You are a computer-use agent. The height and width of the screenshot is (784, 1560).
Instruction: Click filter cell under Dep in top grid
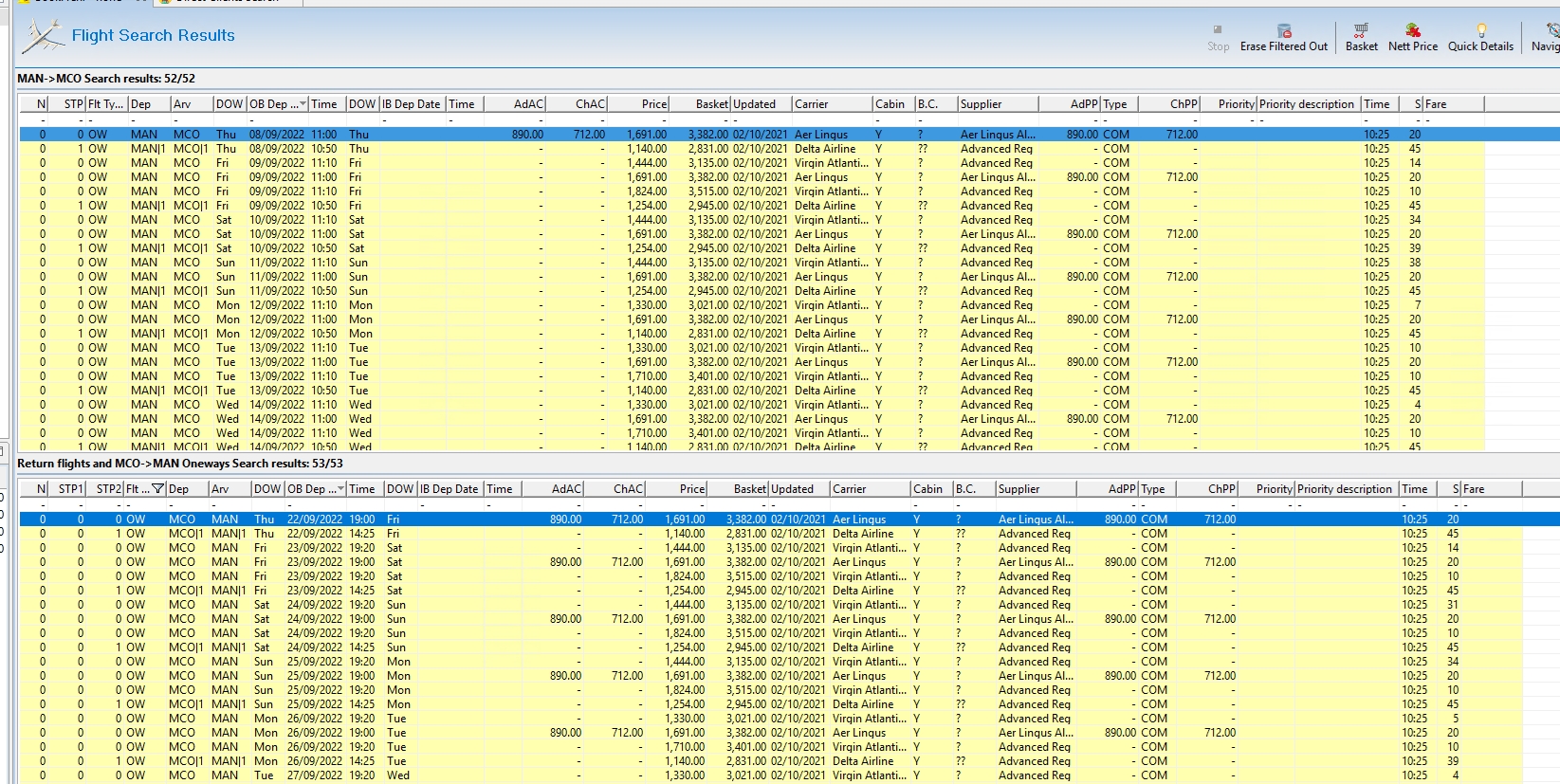tap(149, 120)
